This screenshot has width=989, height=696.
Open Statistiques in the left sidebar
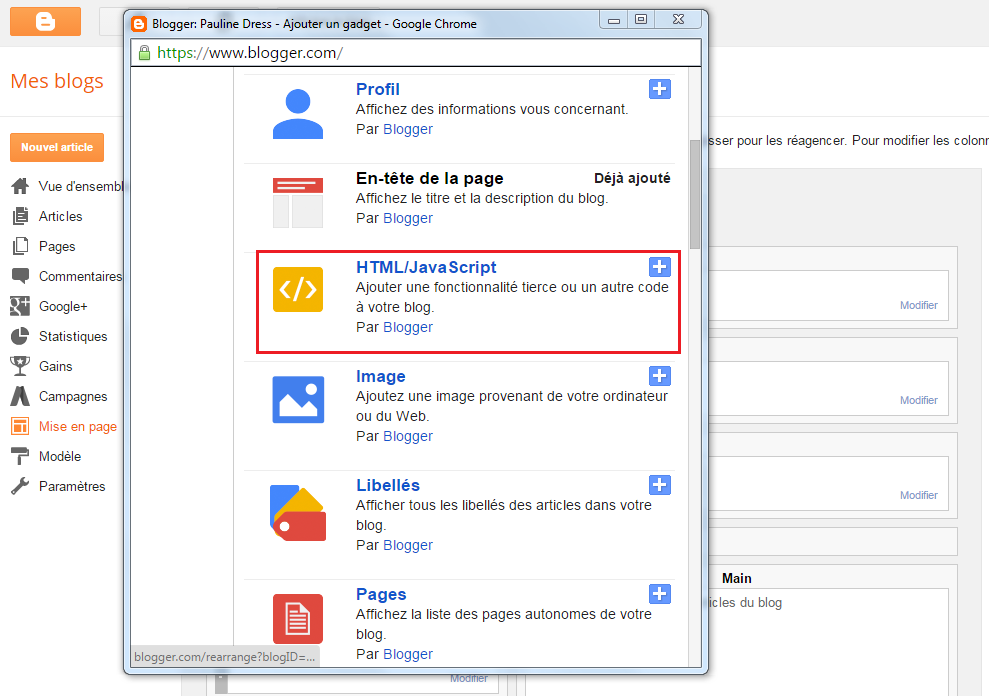tap(73, 336)
